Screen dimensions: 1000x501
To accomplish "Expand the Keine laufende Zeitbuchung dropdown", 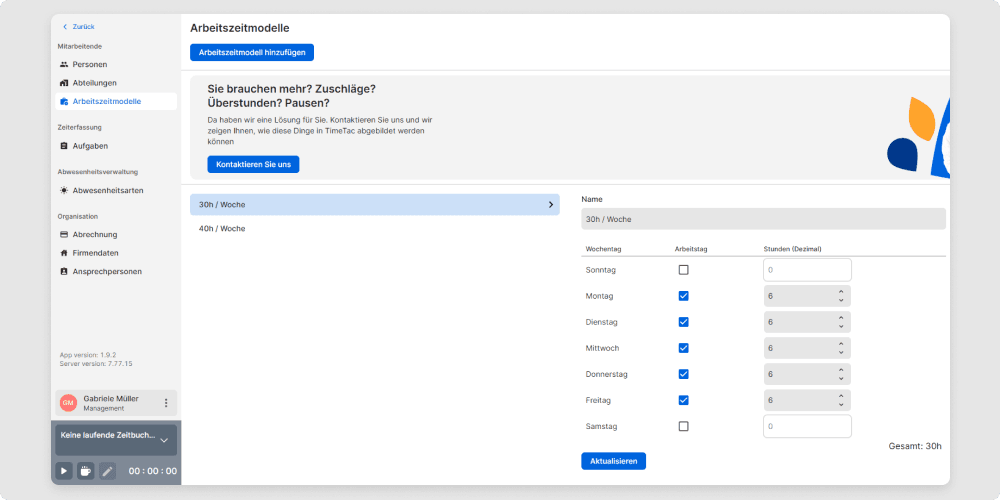I will tap(164, 440).
